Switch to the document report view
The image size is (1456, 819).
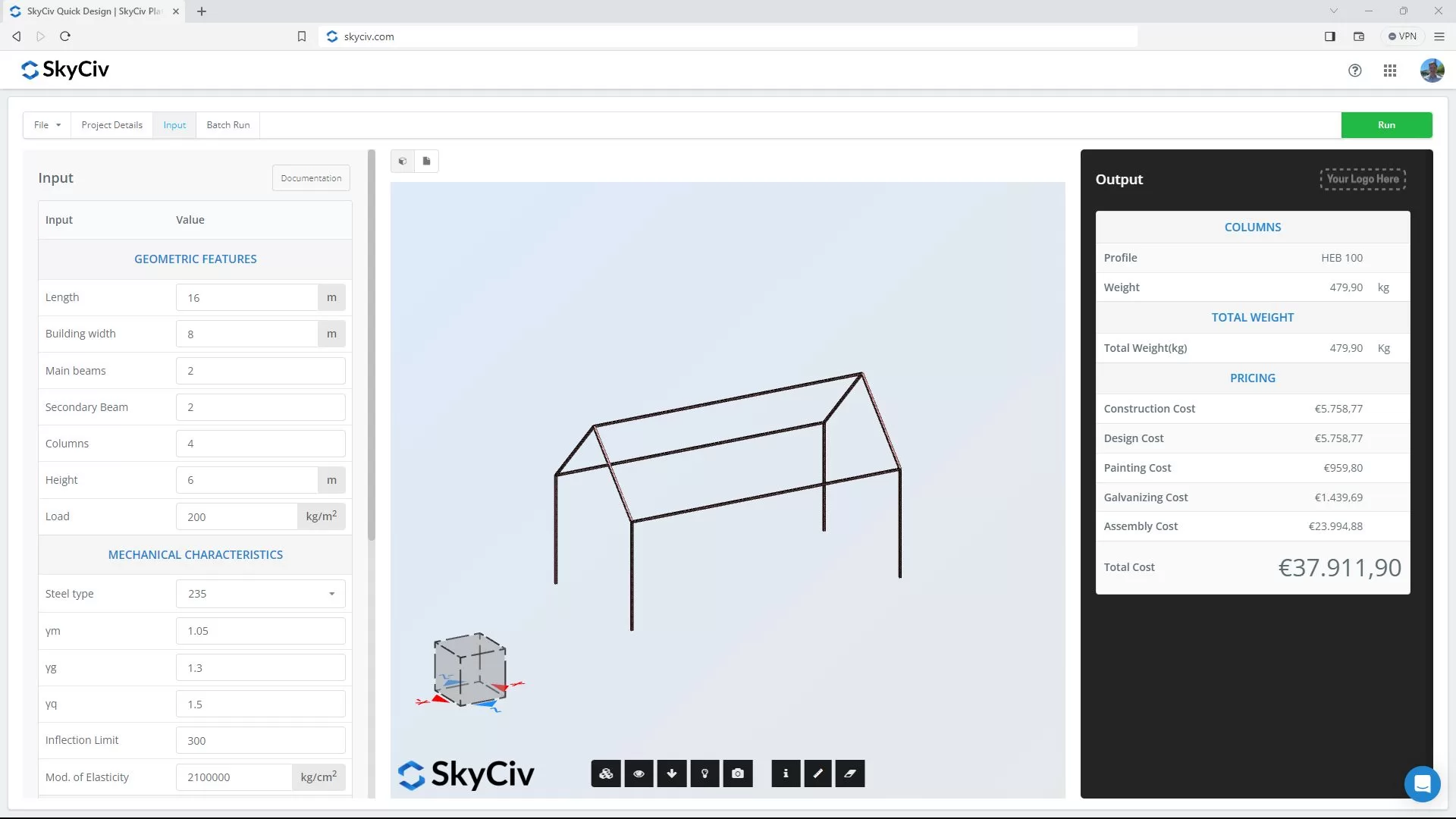click(x=427, y=161)
